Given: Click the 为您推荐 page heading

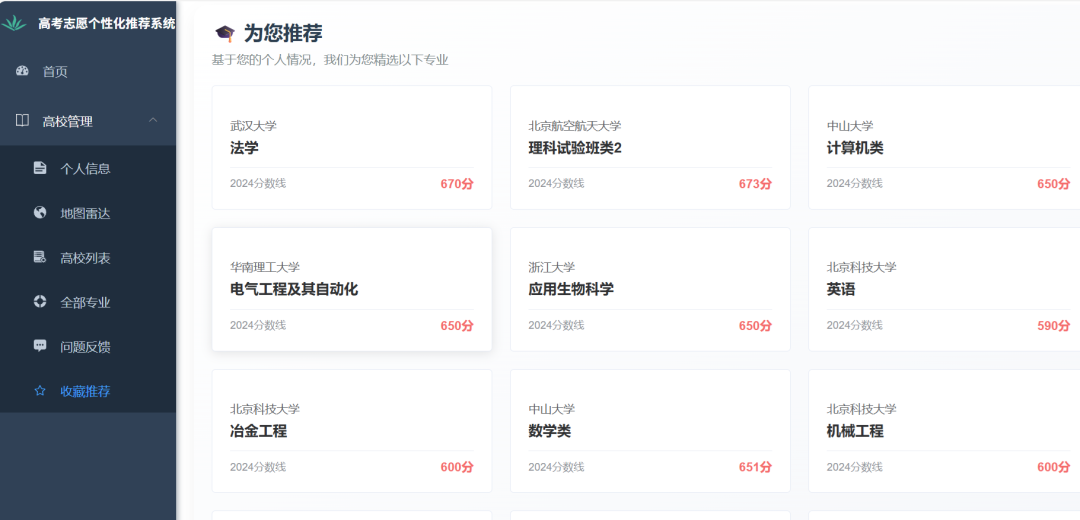Looking at the screenshot, I should (x=283, y=33).
